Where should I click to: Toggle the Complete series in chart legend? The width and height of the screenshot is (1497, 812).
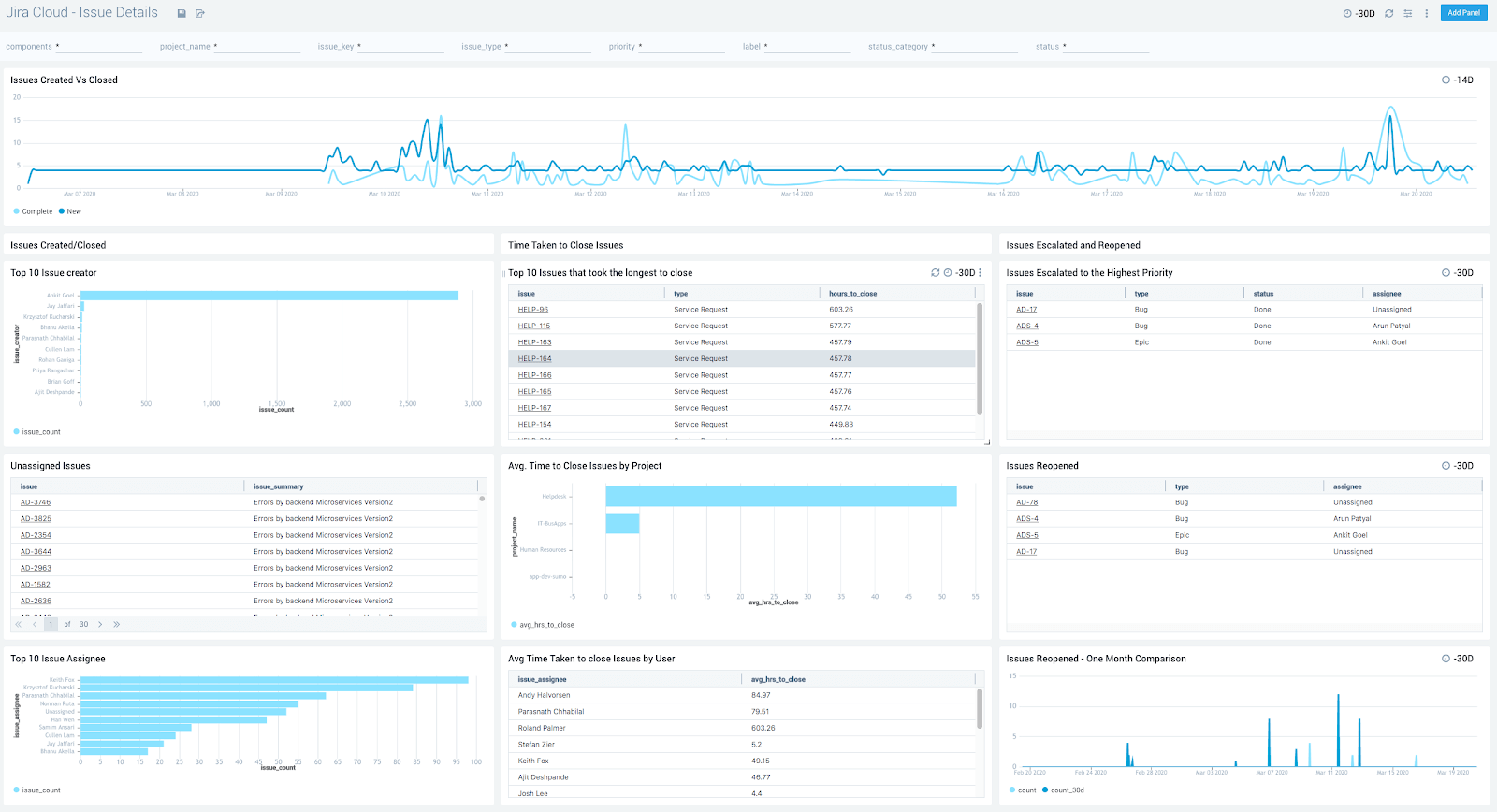point(36,211)
